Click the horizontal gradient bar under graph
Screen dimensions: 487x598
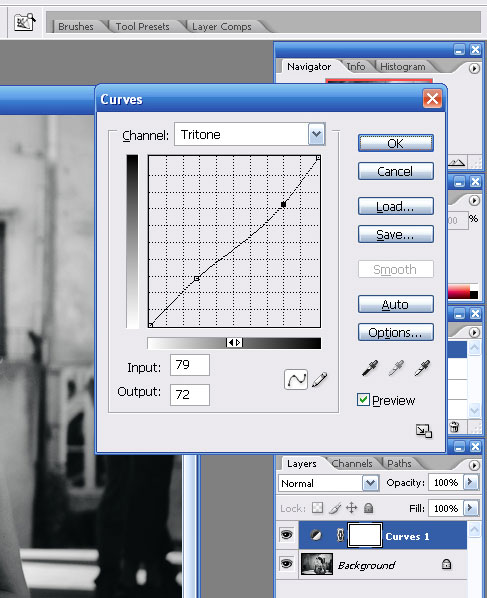(234, 343)
